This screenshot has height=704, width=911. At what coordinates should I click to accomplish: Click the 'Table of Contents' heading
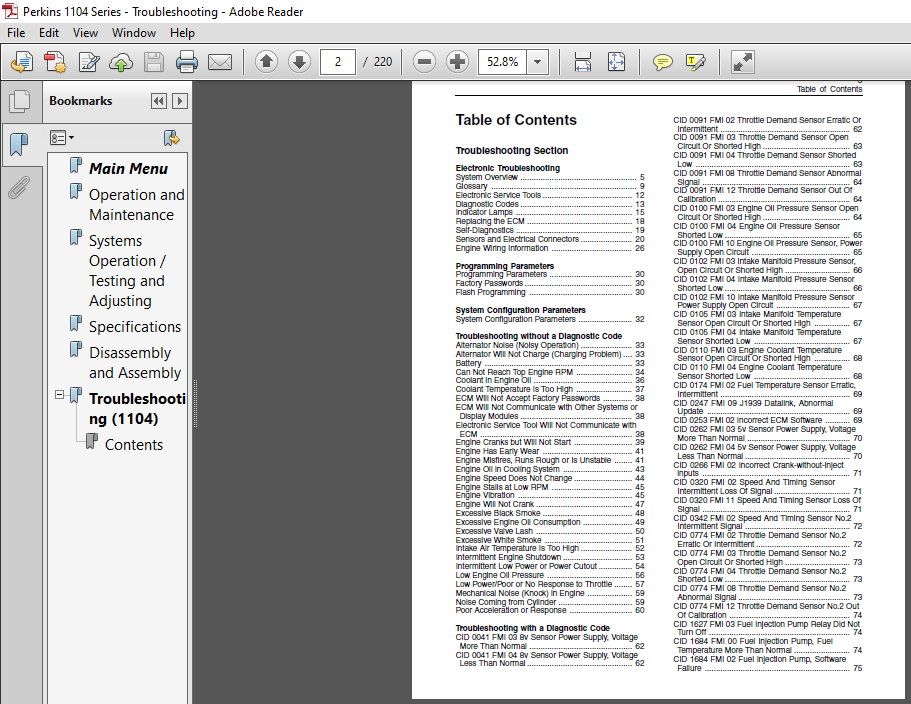[516, 120]
